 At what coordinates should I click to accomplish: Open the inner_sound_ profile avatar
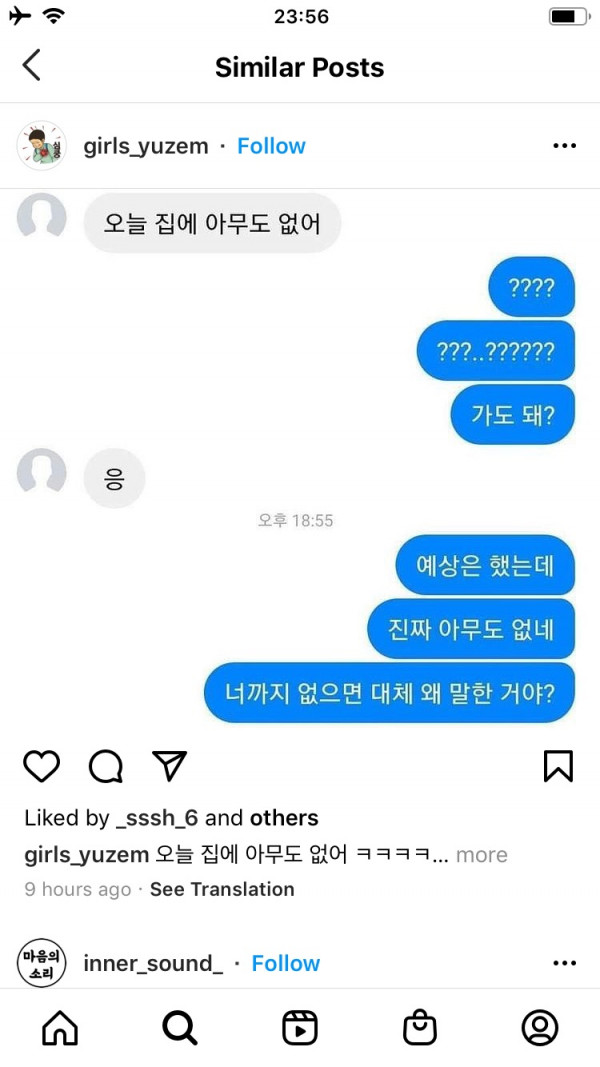tap(41, 963)
